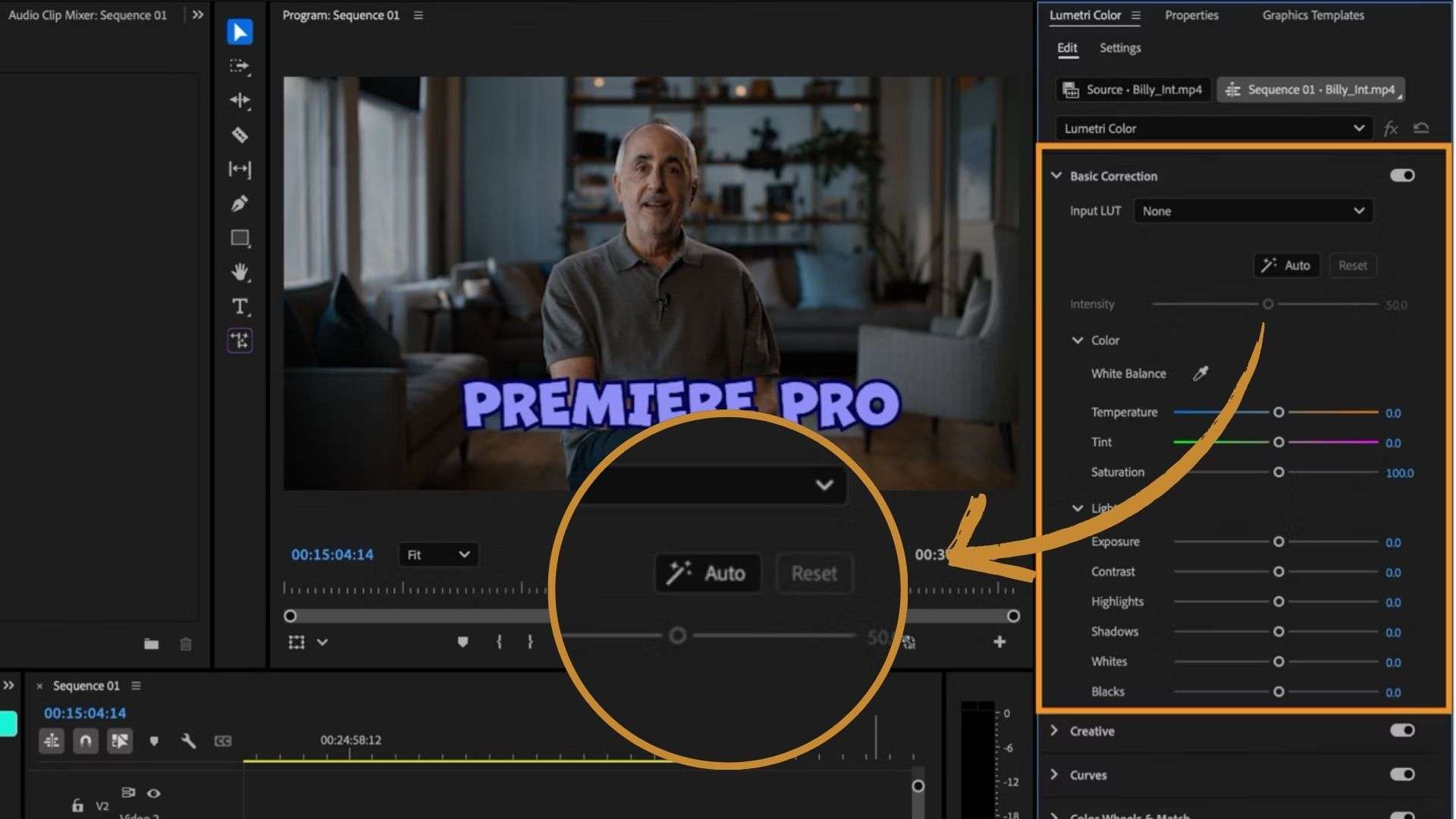Toggle Snap in timeline (magnet)
The width and height of the screenshot is (1456, 819).
pos(86,741)
